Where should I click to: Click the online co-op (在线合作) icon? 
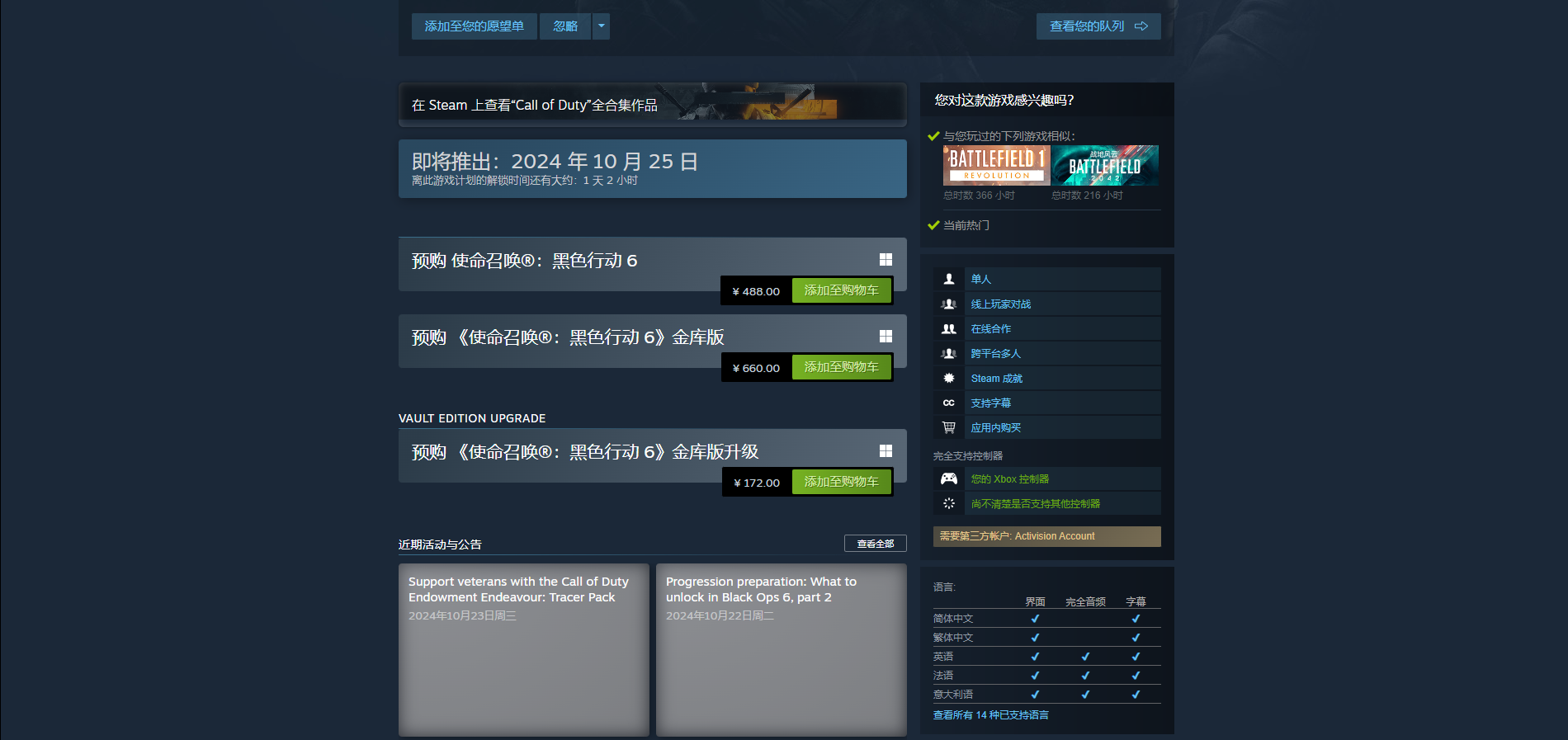(949, 328)
